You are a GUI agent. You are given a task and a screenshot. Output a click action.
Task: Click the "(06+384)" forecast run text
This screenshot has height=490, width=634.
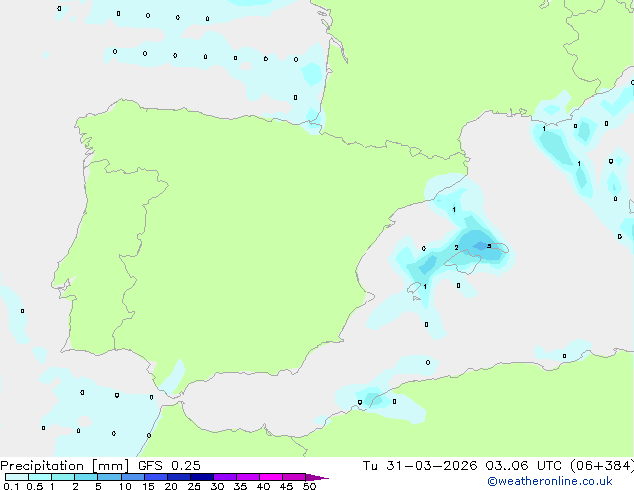602,466
